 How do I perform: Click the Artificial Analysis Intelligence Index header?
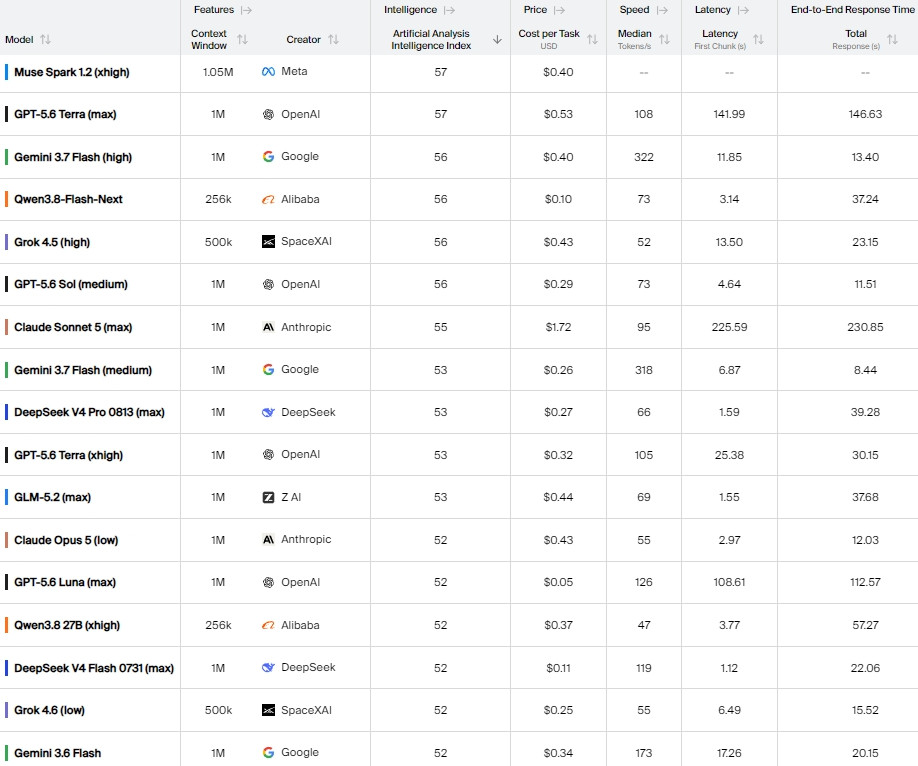(431, 39)
